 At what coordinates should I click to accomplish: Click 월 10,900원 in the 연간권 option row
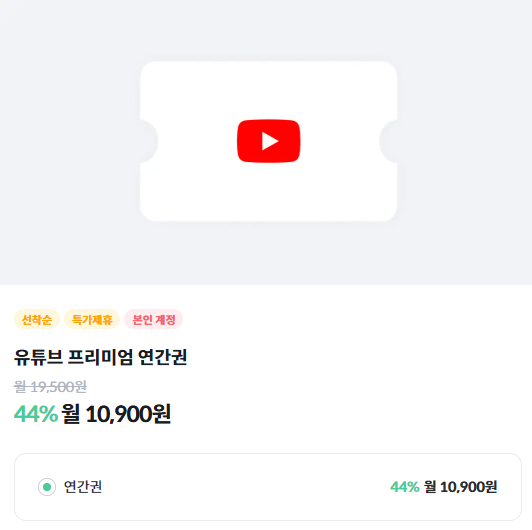point(460,487)
